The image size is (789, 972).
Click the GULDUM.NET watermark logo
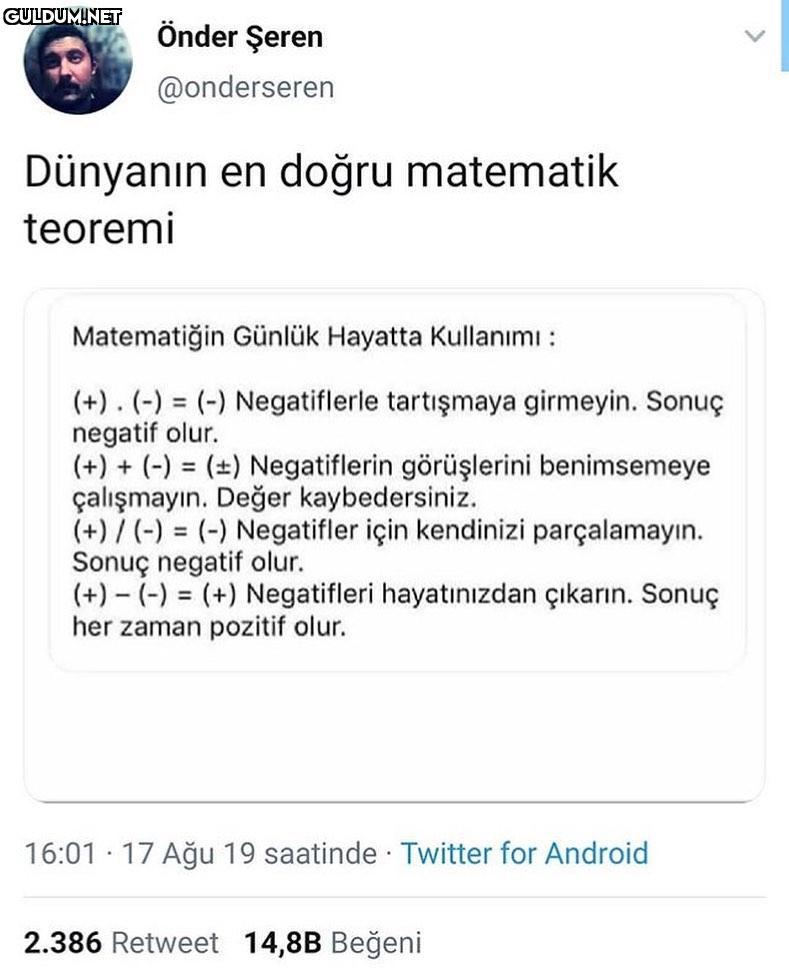(x=62, y=15)
